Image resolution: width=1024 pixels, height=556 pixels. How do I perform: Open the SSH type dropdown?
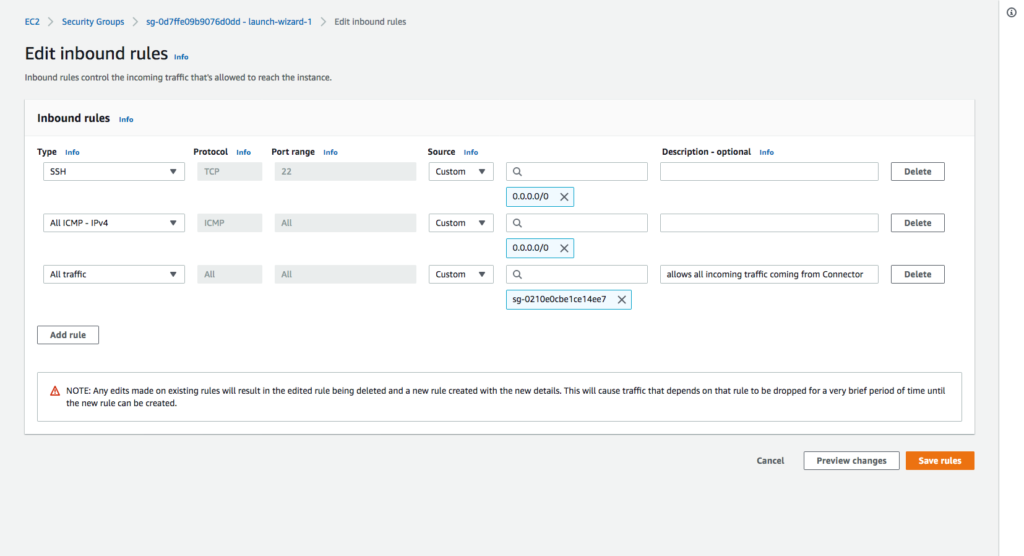114,172
